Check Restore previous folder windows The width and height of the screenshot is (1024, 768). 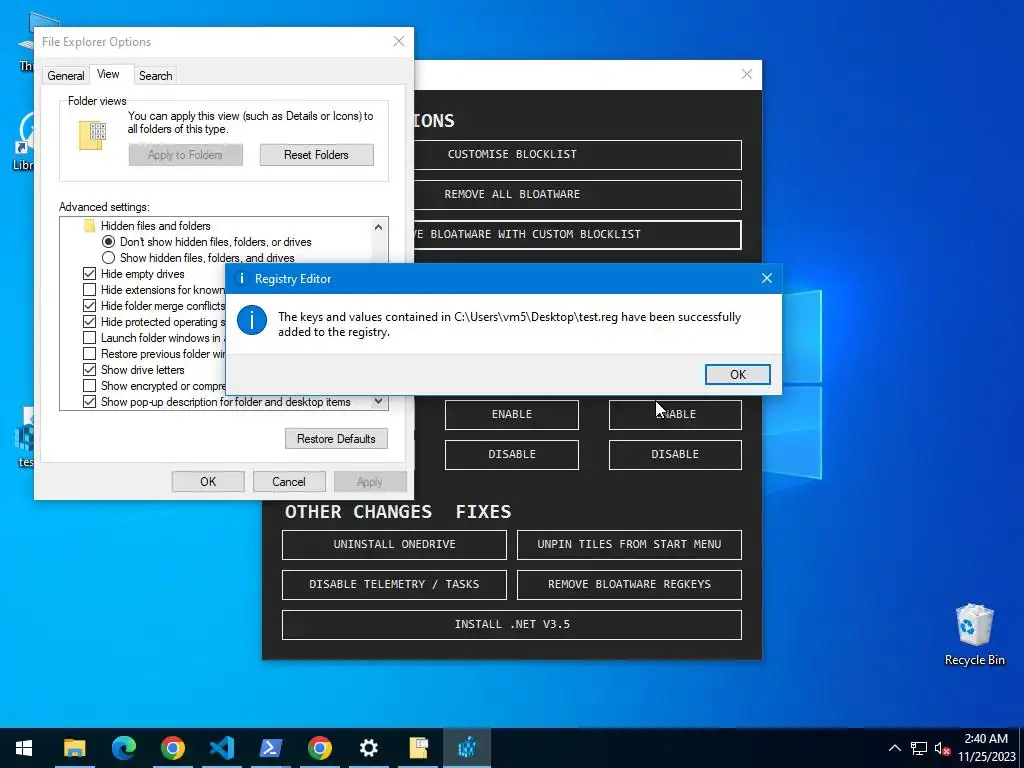coord(89,353)
